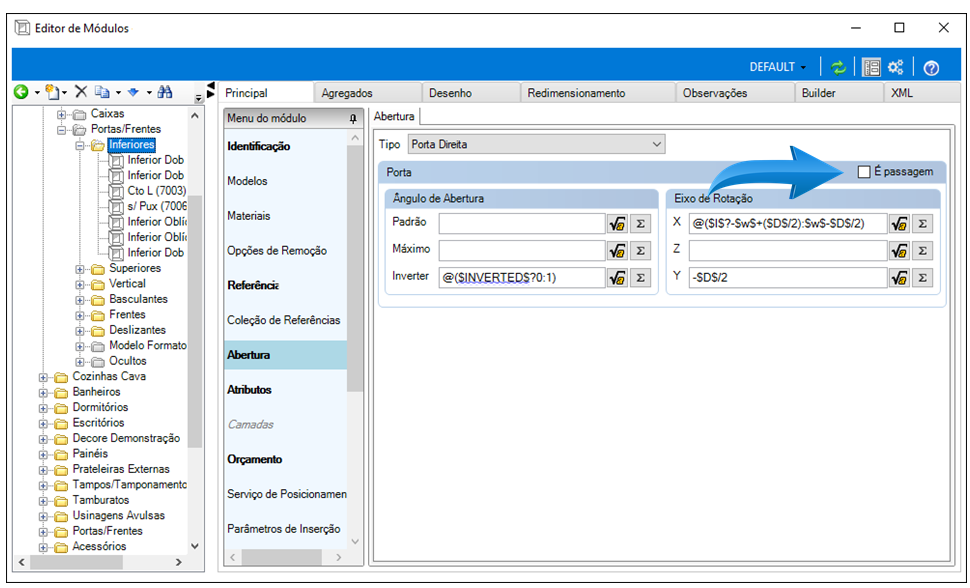Click the green refresh arrows icon
This screenshot has height=588, width=970.
pos(838,67)
